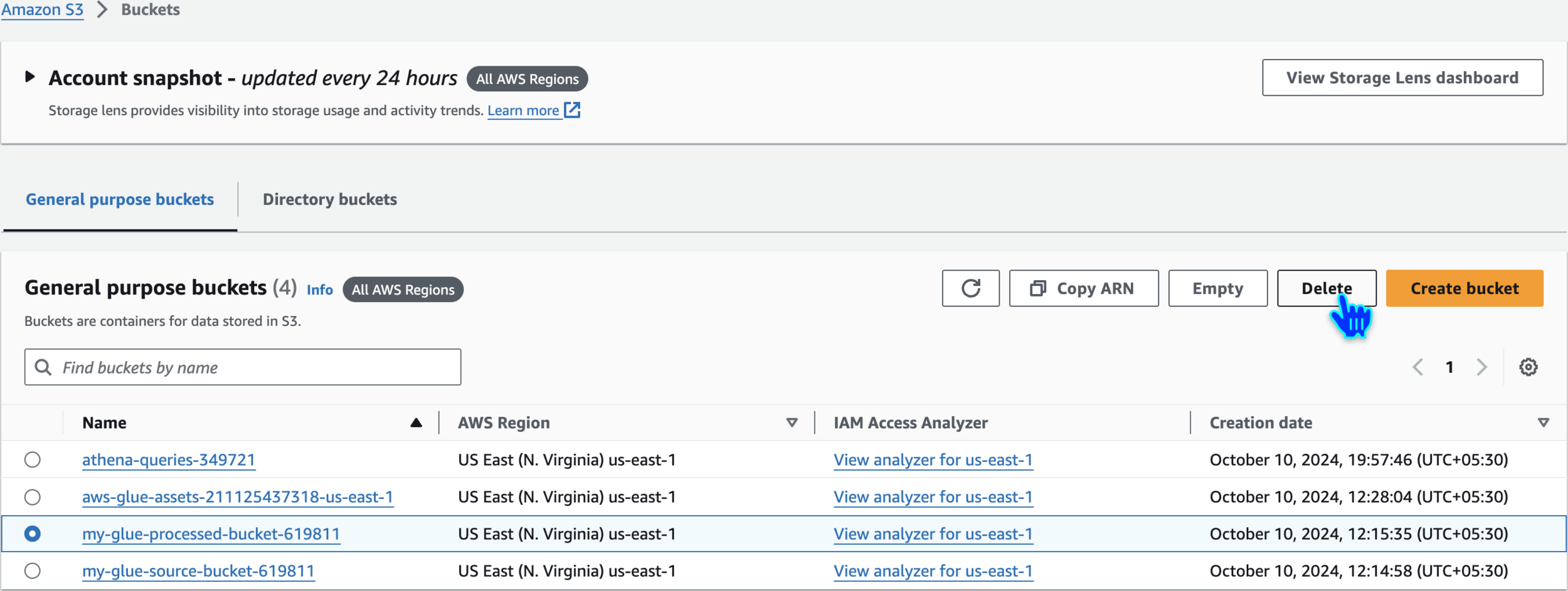Sort by AWS Region column arrow

coord(792,423)
